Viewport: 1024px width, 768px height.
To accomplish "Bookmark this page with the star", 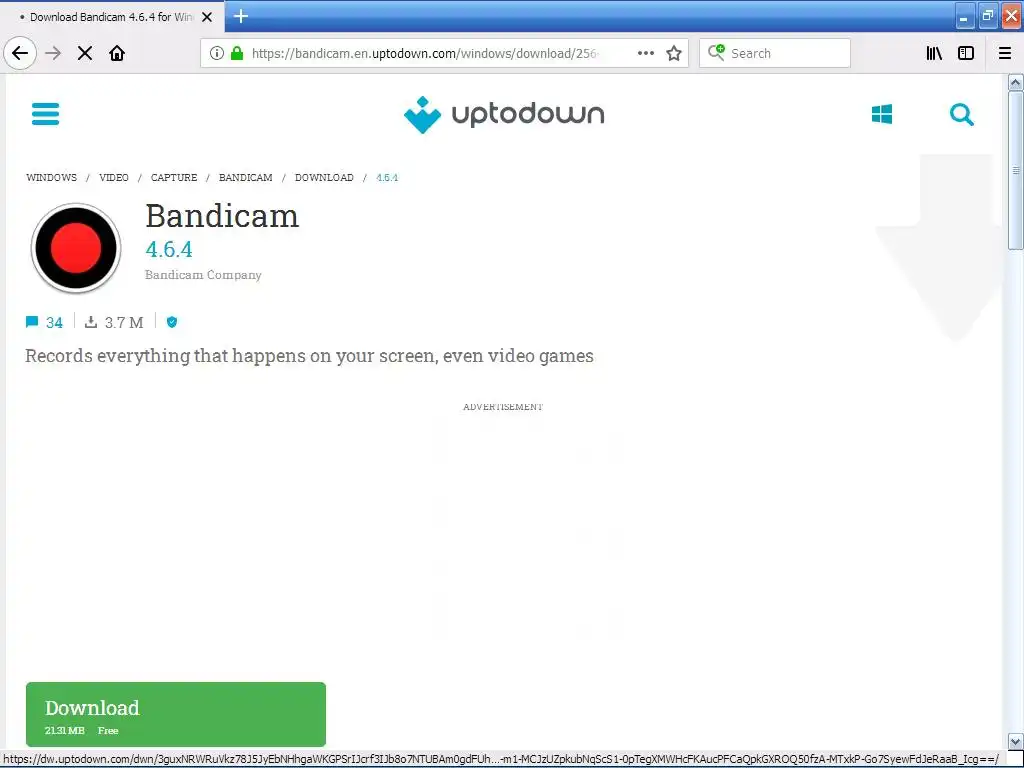I will (x=674, y=53).
